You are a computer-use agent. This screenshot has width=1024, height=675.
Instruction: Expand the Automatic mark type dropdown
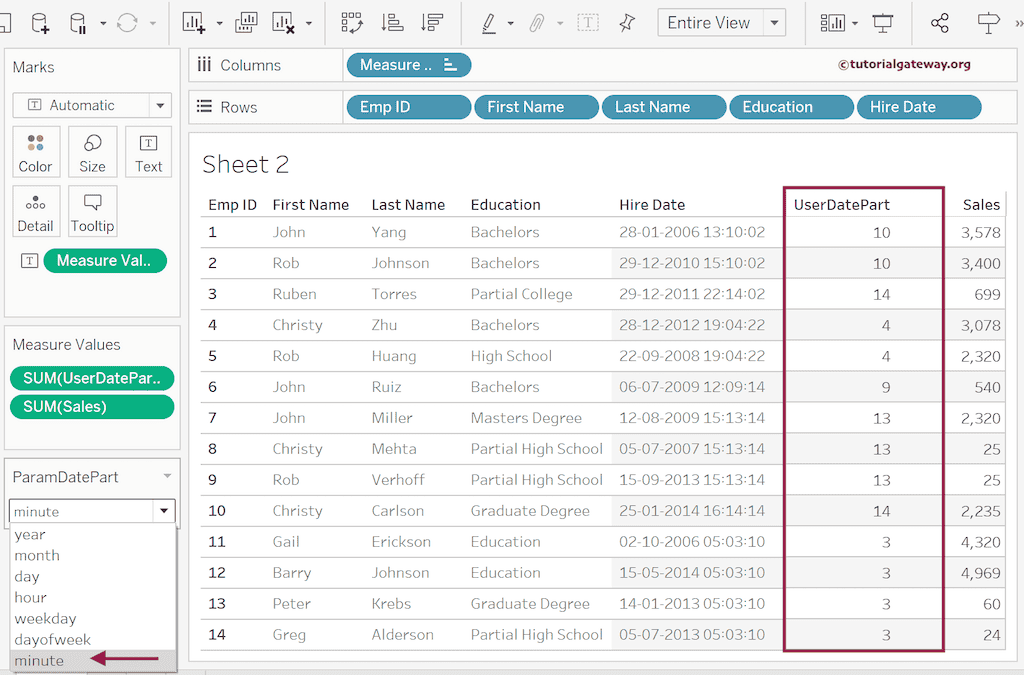point(160,105)
